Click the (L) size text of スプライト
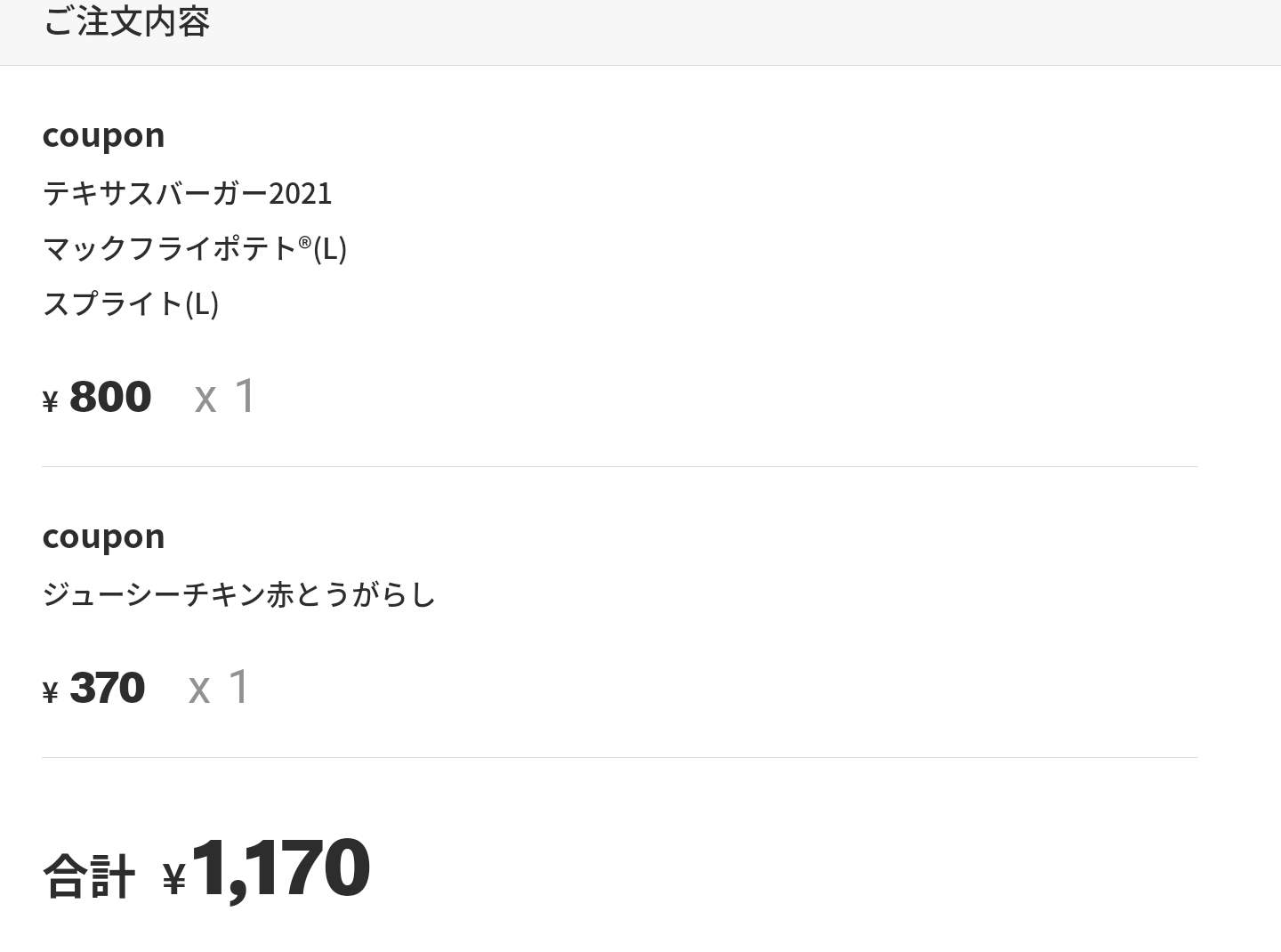 point(202,303)
